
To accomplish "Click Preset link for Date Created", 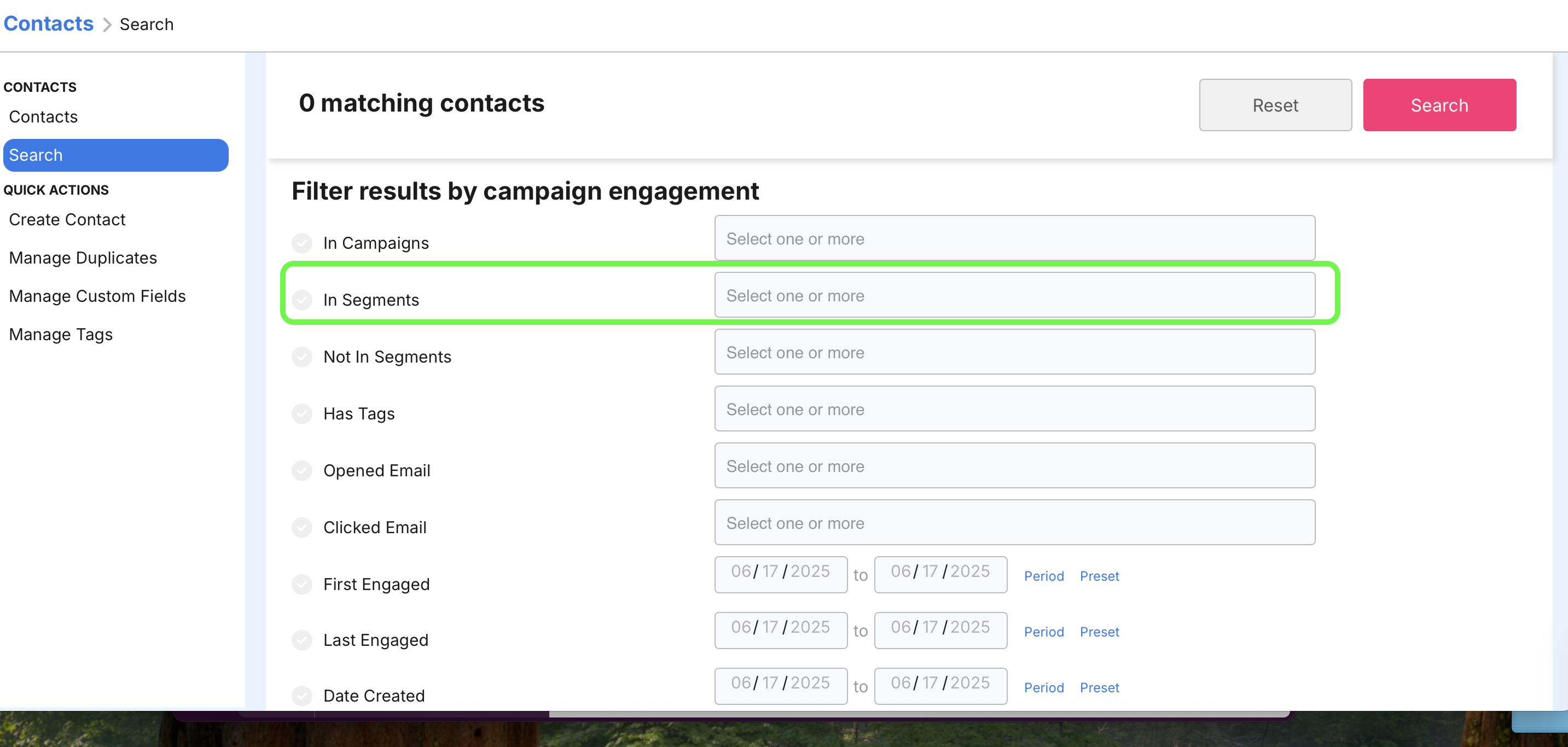I will [1099, 687].
